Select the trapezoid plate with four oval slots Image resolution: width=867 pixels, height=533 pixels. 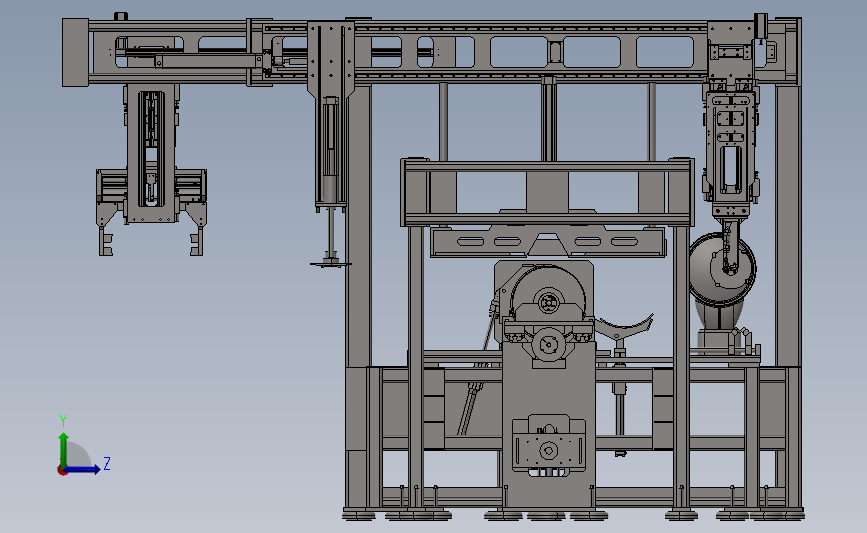[547, 242]
